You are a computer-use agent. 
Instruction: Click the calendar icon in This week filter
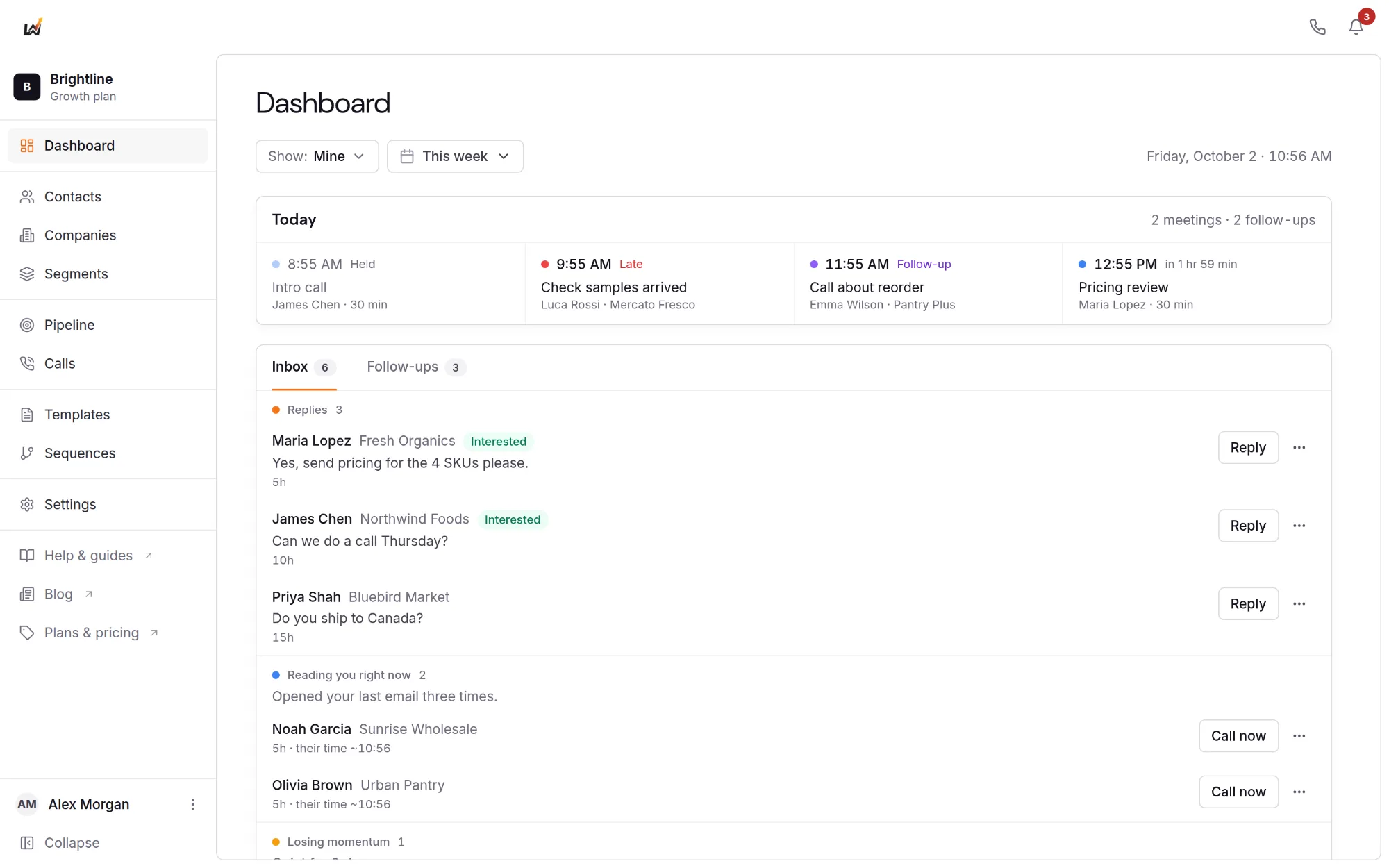pyautogui.click(x=407, y=156)
